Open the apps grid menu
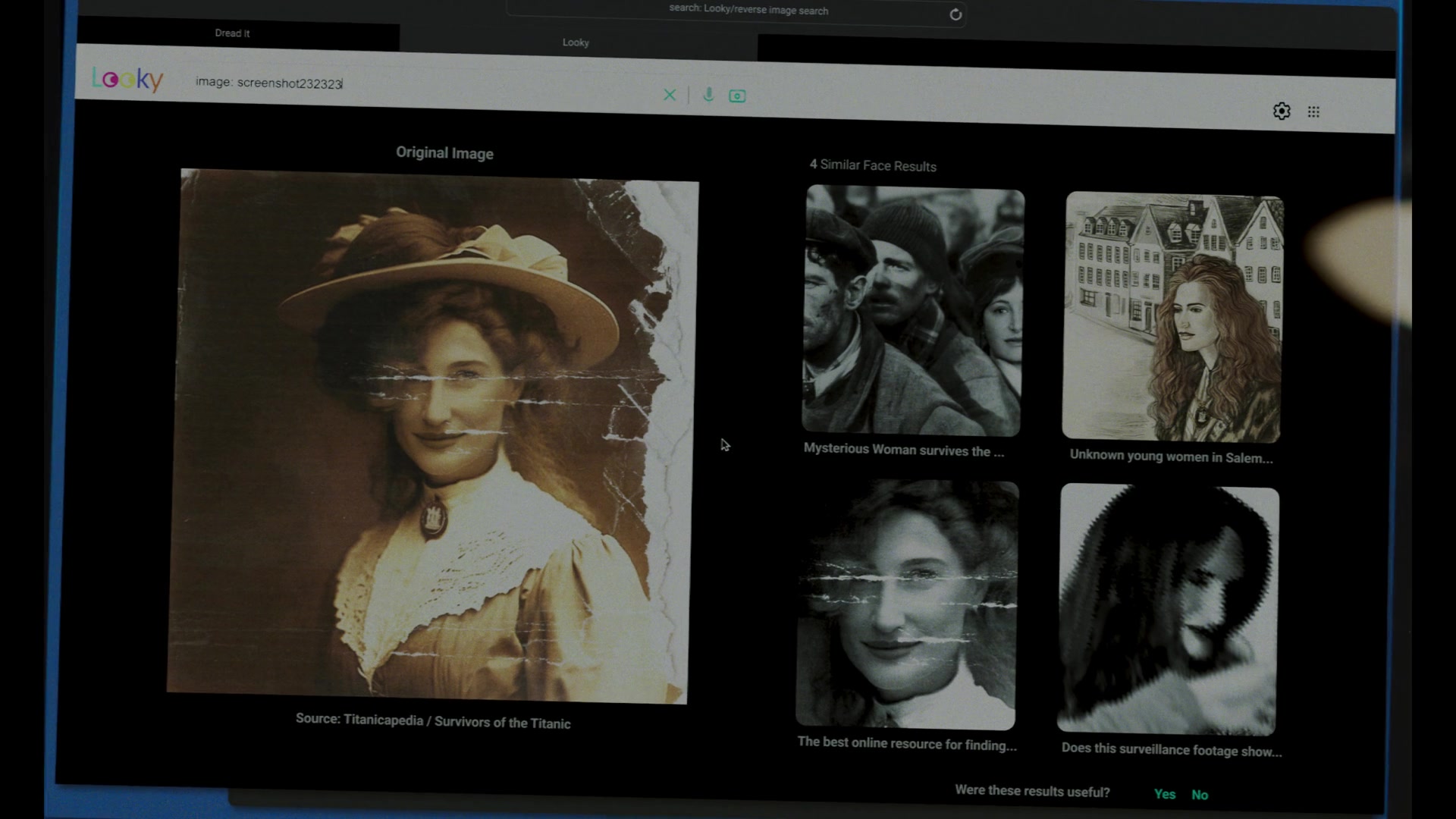The width and height of the screenshot is (1456, 819). 1313,112
